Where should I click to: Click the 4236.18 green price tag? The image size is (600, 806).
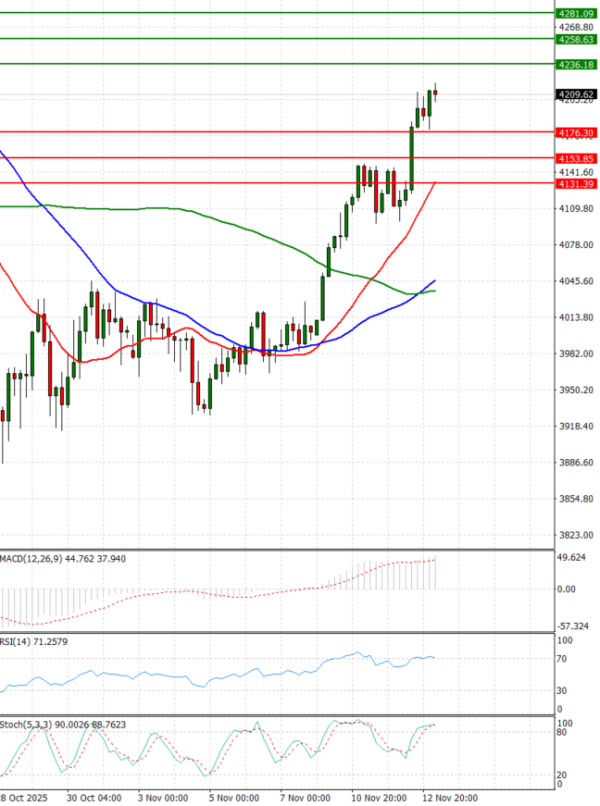575,64
